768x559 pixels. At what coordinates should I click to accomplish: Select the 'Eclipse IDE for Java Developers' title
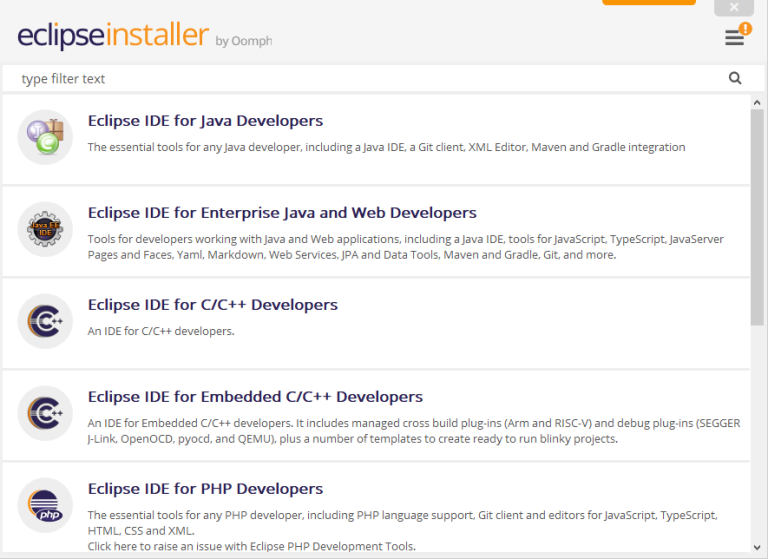tap(205, 121)
